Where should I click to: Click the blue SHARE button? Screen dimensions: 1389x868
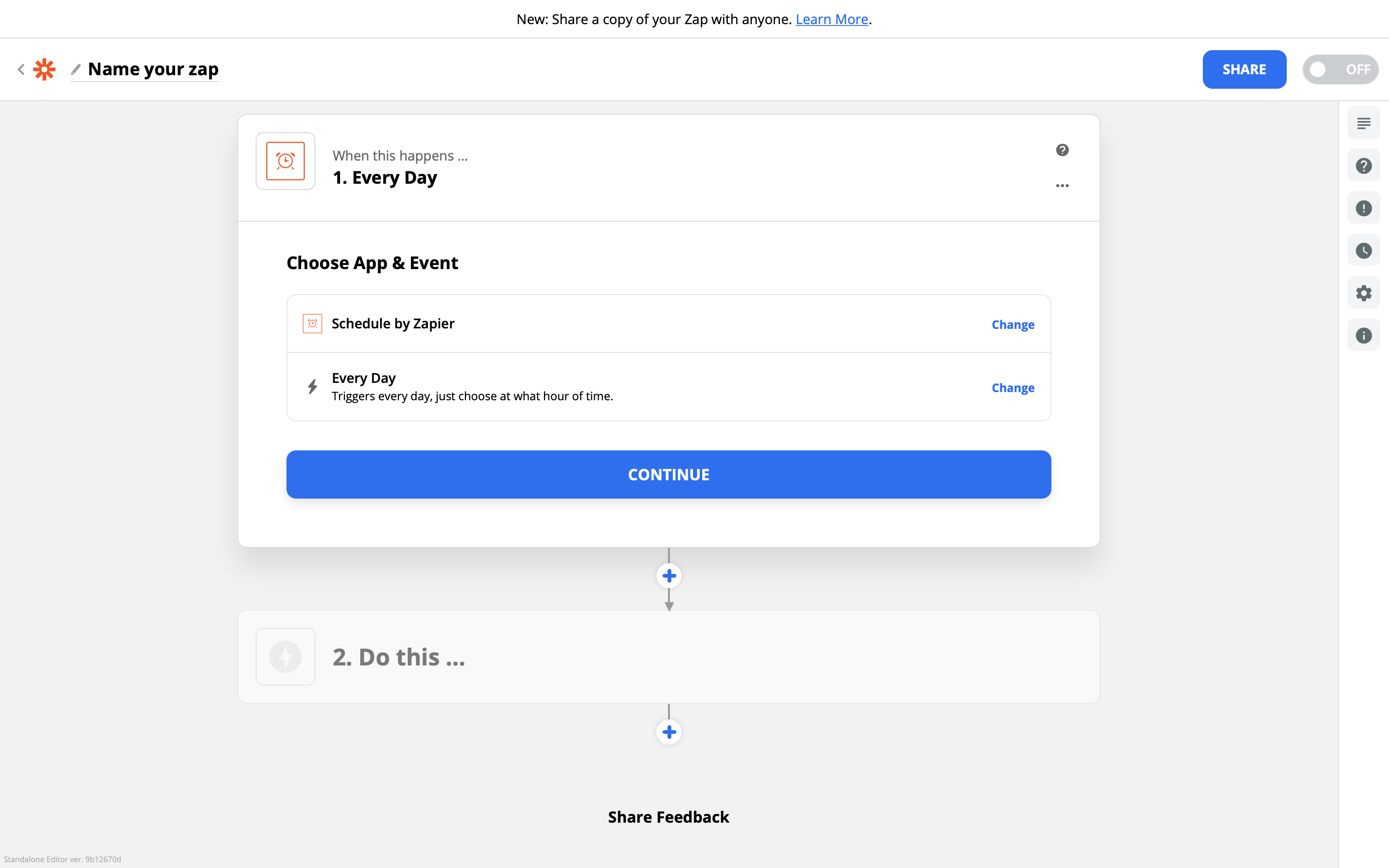(x=1244, y=69)
